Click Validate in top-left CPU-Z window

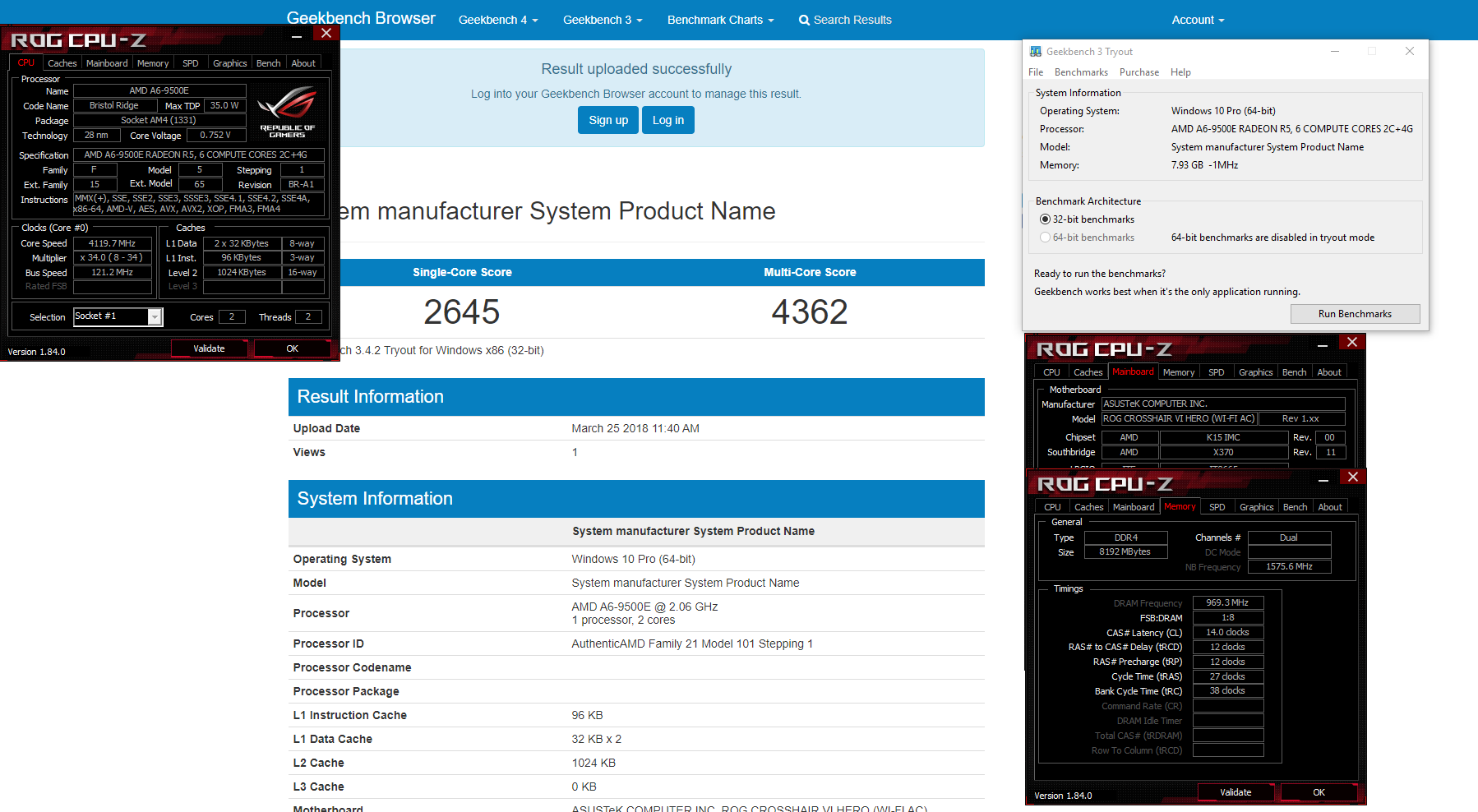click(209, 348)
